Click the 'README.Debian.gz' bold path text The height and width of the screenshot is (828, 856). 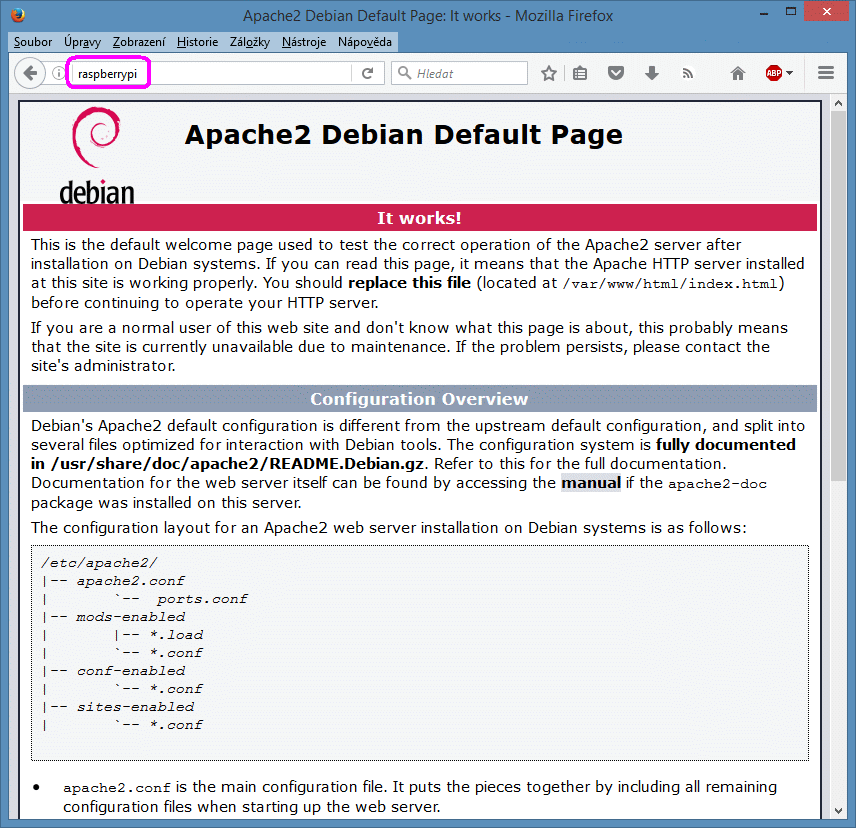click(347, 464)
